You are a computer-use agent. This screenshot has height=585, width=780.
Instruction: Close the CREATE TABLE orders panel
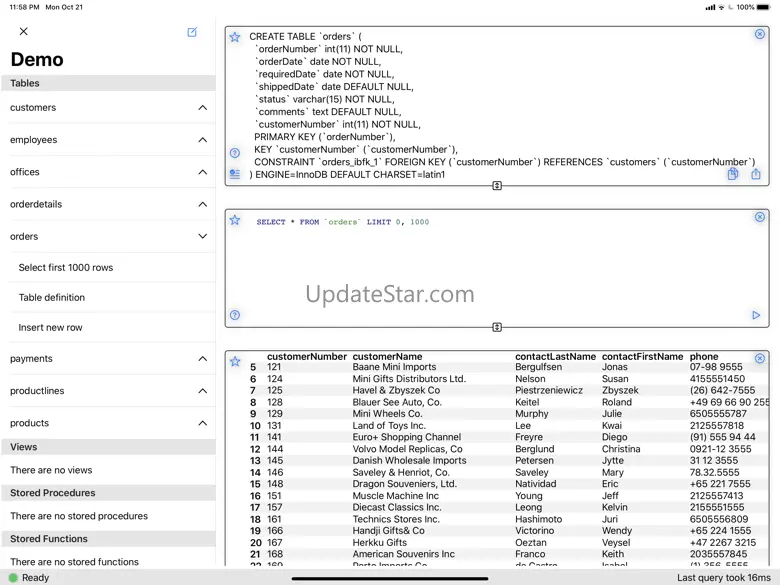tap(760, 34)
